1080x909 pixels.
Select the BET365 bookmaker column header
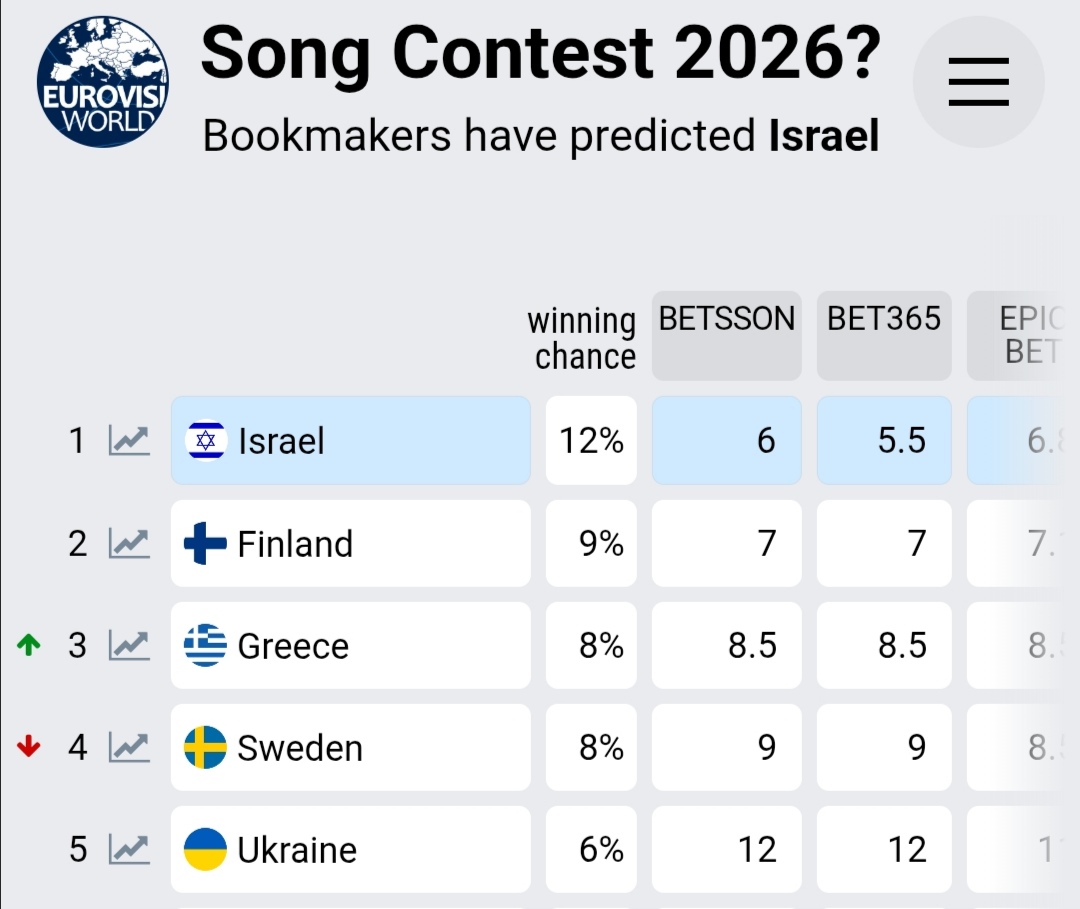pos(884,335)
